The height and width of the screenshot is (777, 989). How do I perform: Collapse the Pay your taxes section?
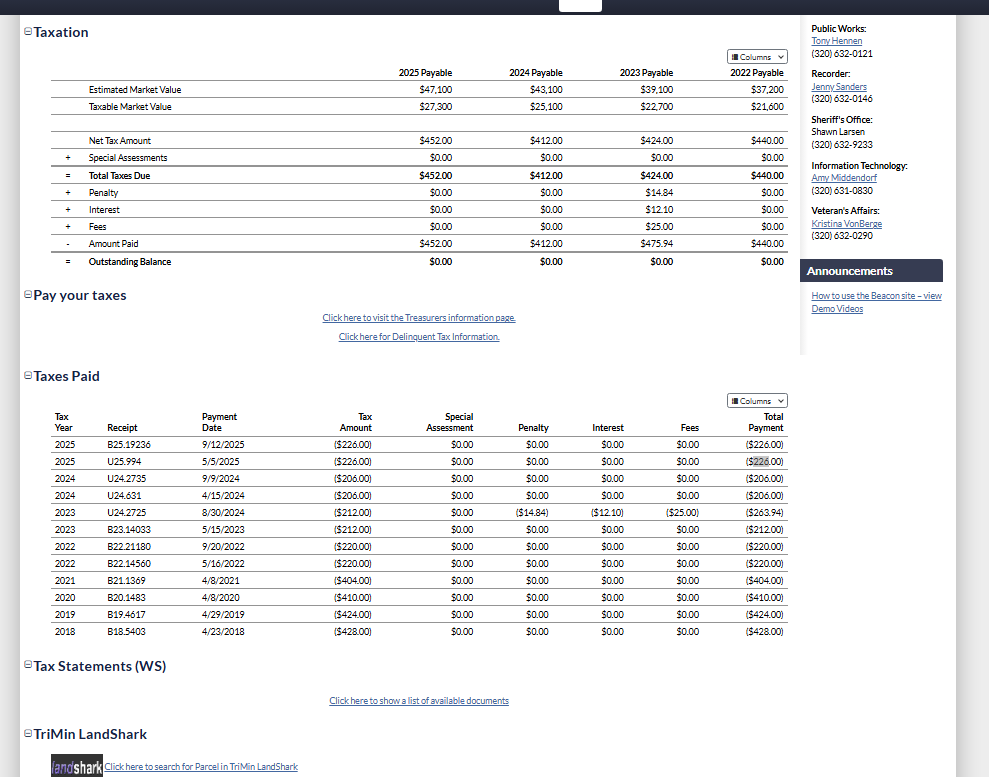coord(27,296)
